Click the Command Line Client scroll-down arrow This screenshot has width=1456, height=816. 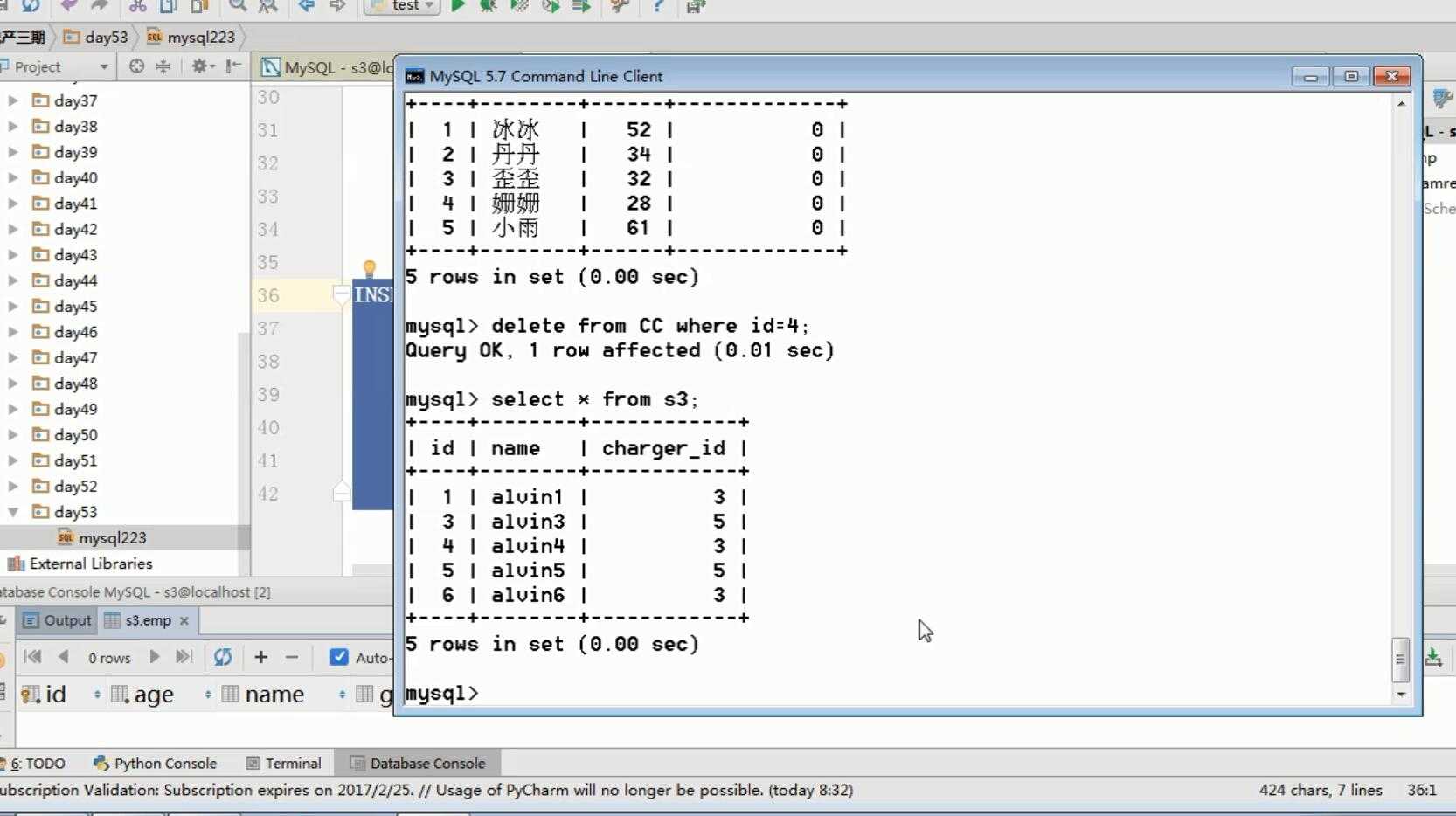pos(1401,695)
